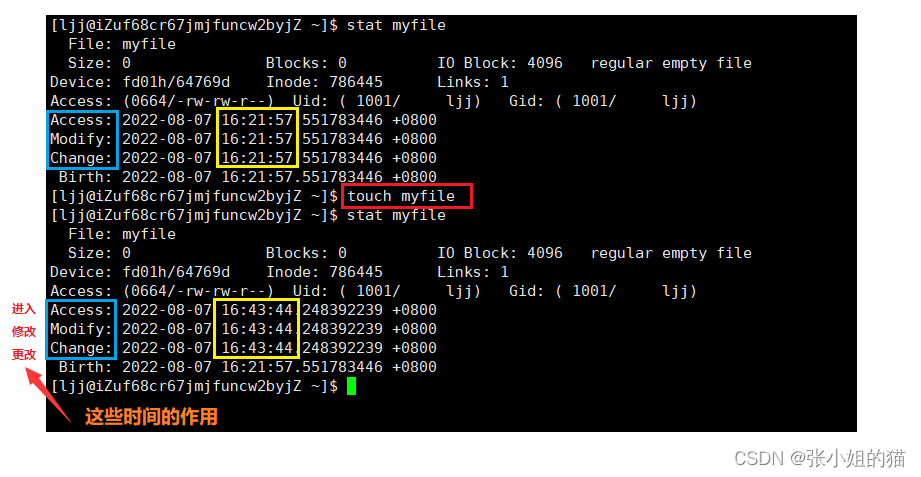
Task: Click the Modify time 16:21:57
Action: click(257, 139)
